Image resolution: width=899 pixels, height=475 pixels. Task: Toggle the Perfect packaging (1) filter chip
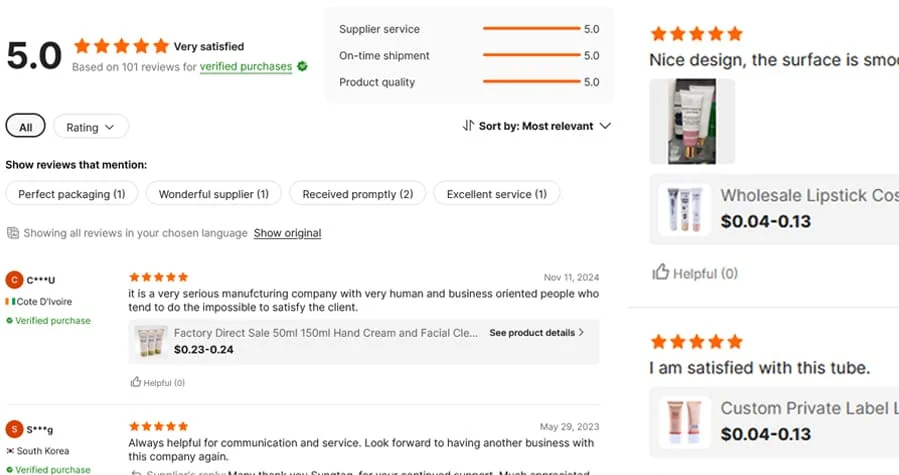pyautogui.click(x=71, y=194)
